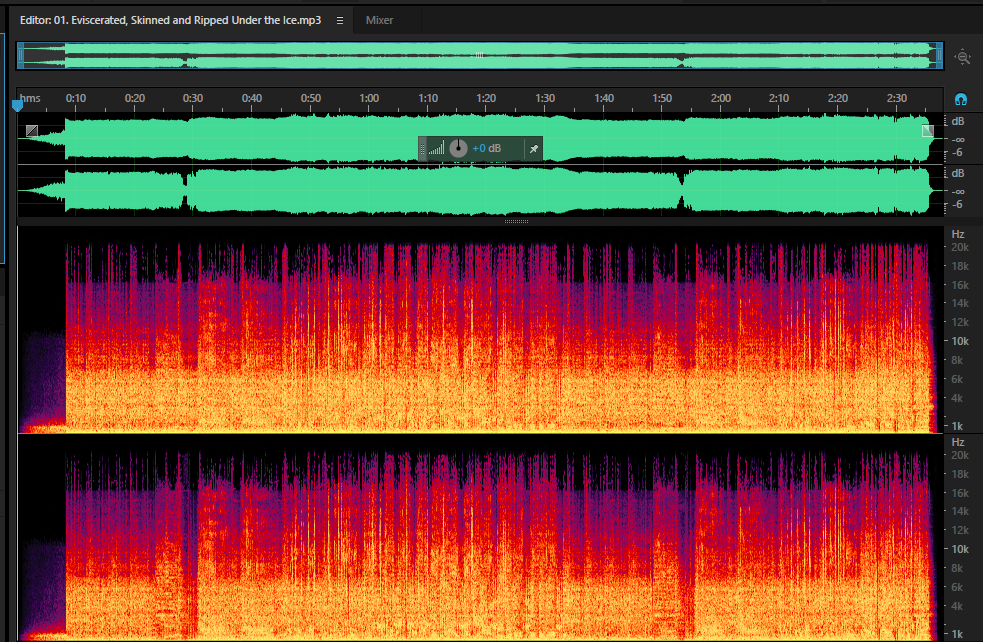983x642 pixels.
Task: Click the 0:50 mark on the time ruler
Action: pos(310,98)
